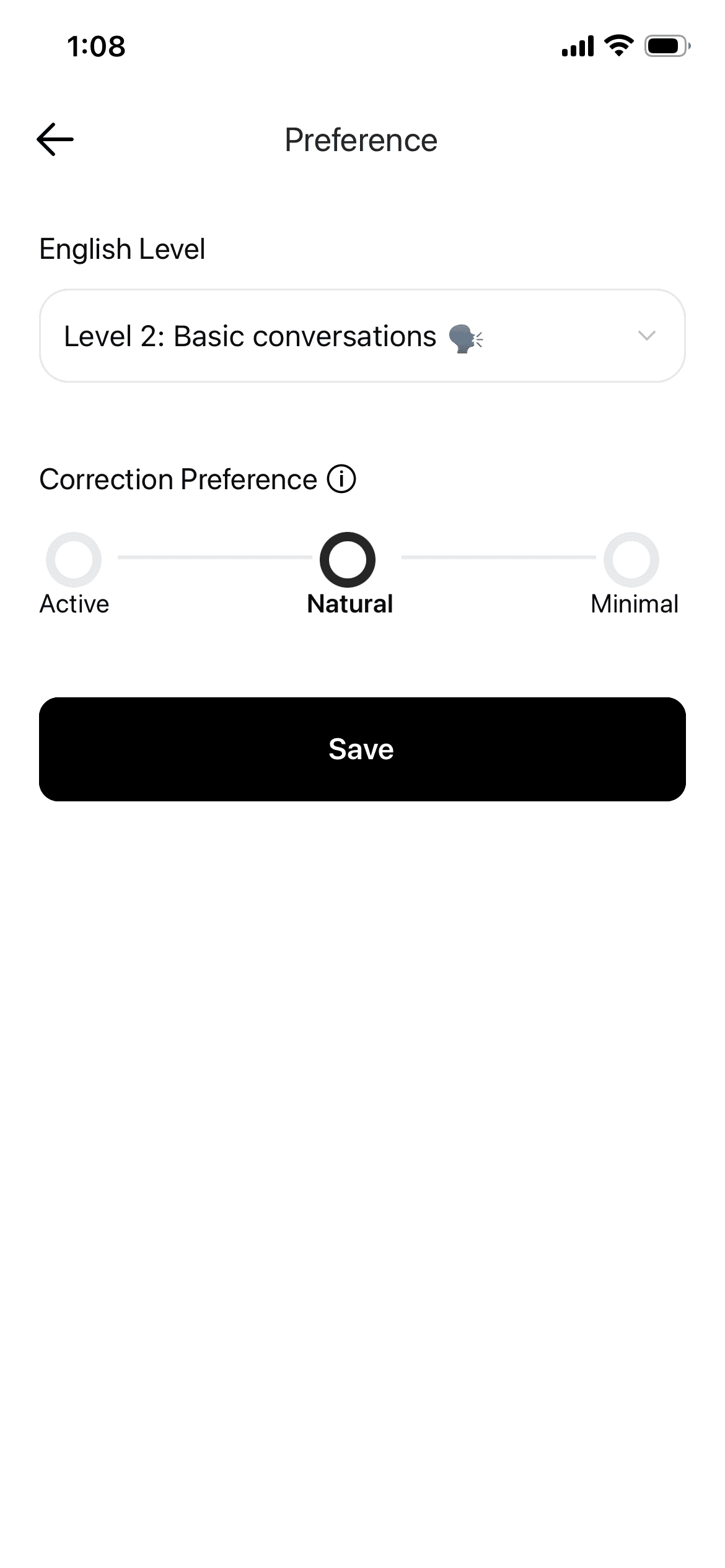Tap the Correction Preference info icon
Image resolution: width=725 pixels, height=1568 pixels.
click(x=341, y=479)
